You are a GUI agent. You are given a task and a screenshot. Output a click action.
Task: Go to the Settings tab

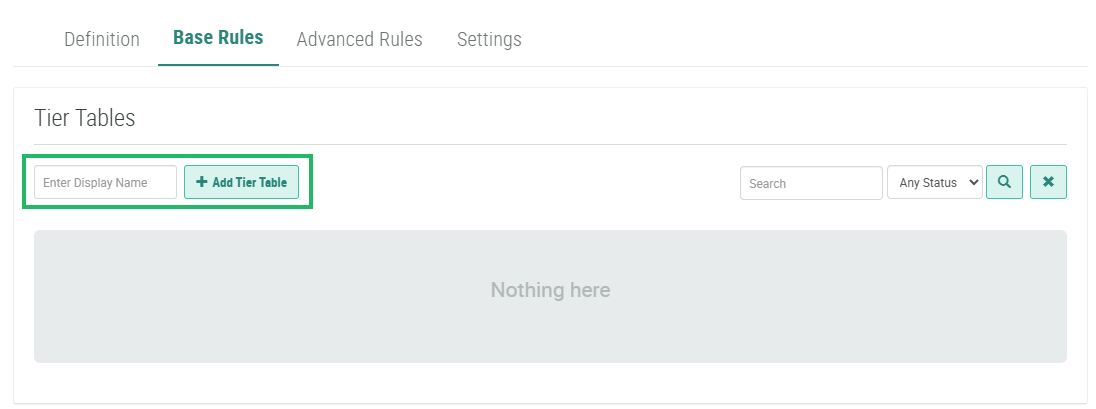(x=489, y=39)
